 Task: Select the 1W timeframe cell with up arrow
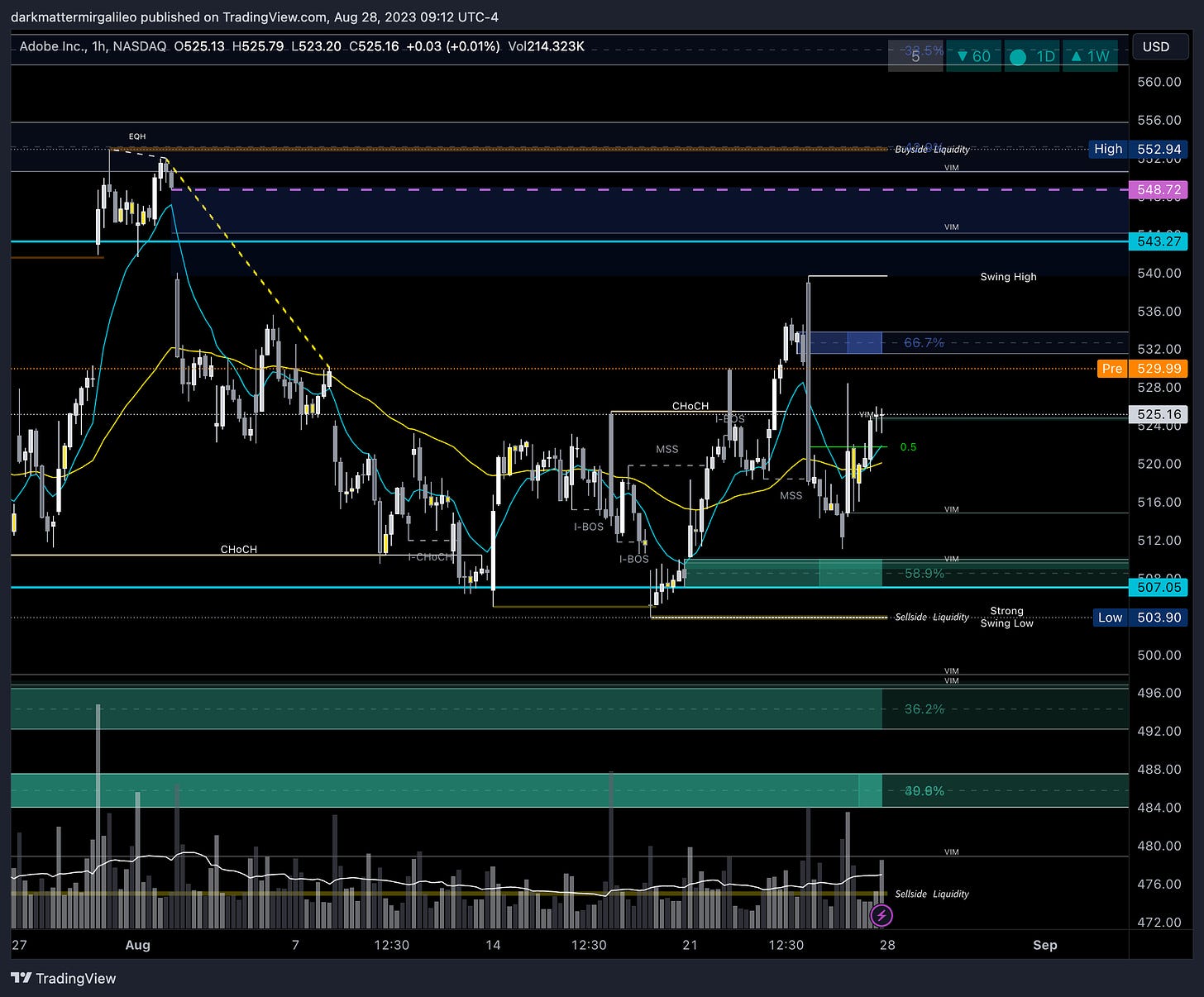click(x=1090, y=56)
